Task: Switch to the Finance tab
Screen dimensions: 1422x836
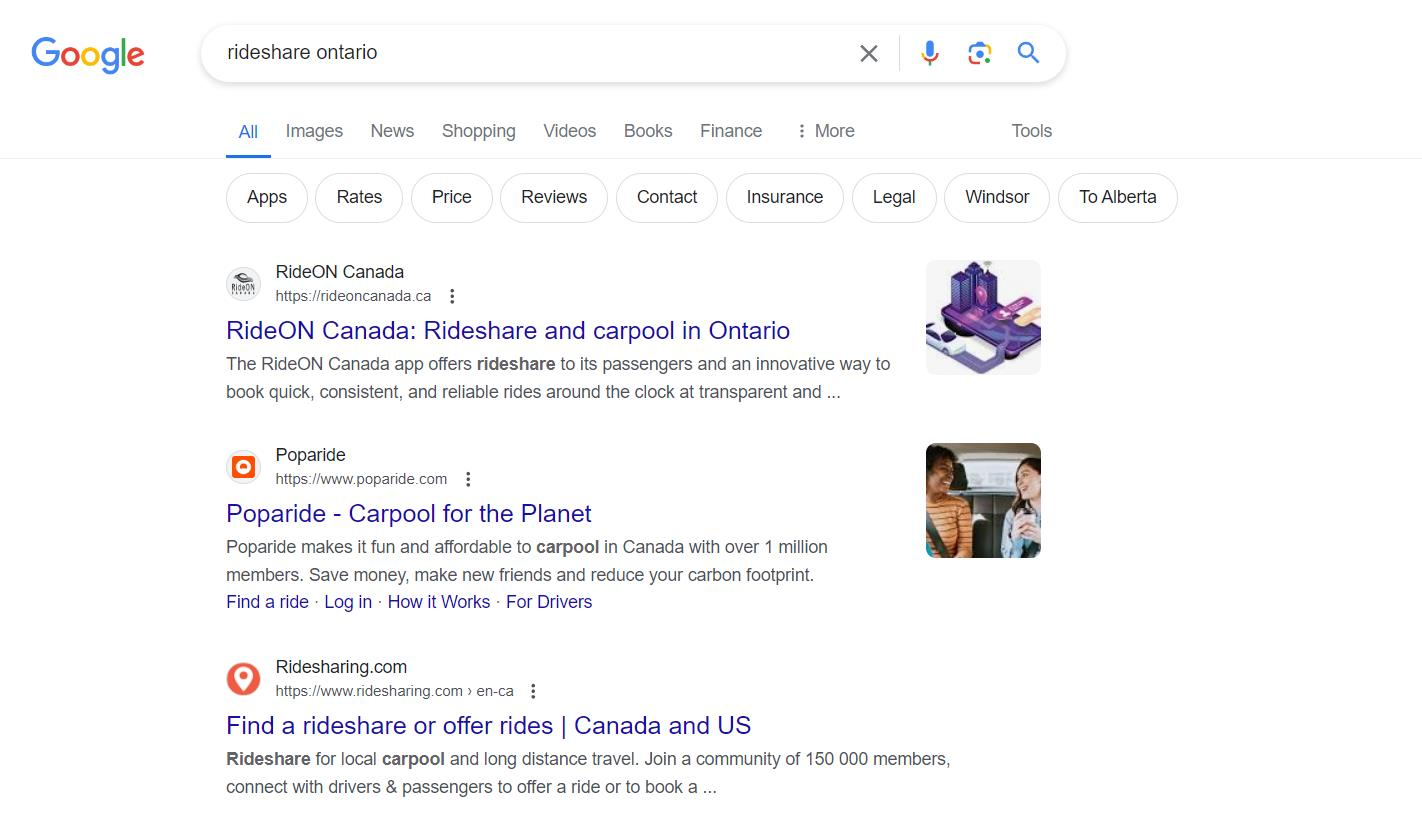Action: pyautogui.click(x=731, y=131)
